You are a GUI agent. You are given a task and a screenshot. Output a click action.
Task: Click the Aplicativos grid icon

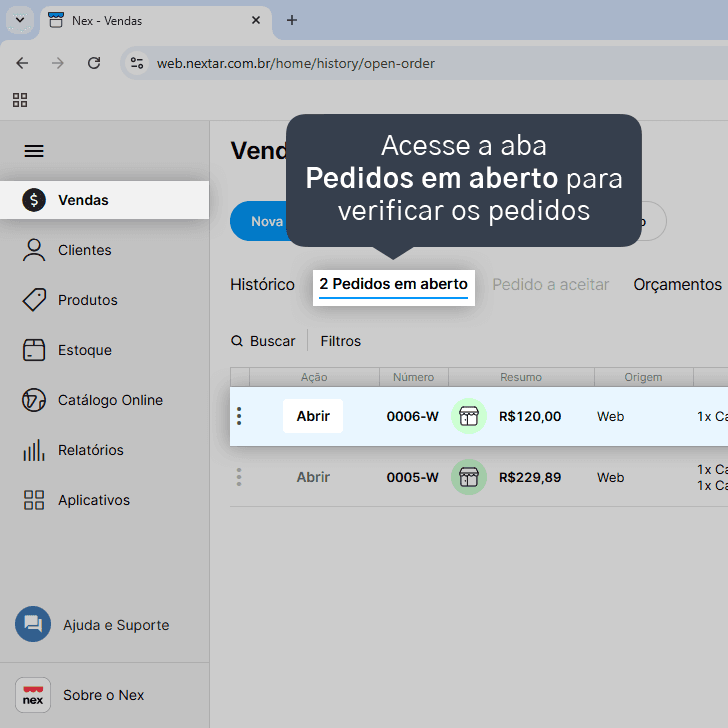click(x=34, y=500)
